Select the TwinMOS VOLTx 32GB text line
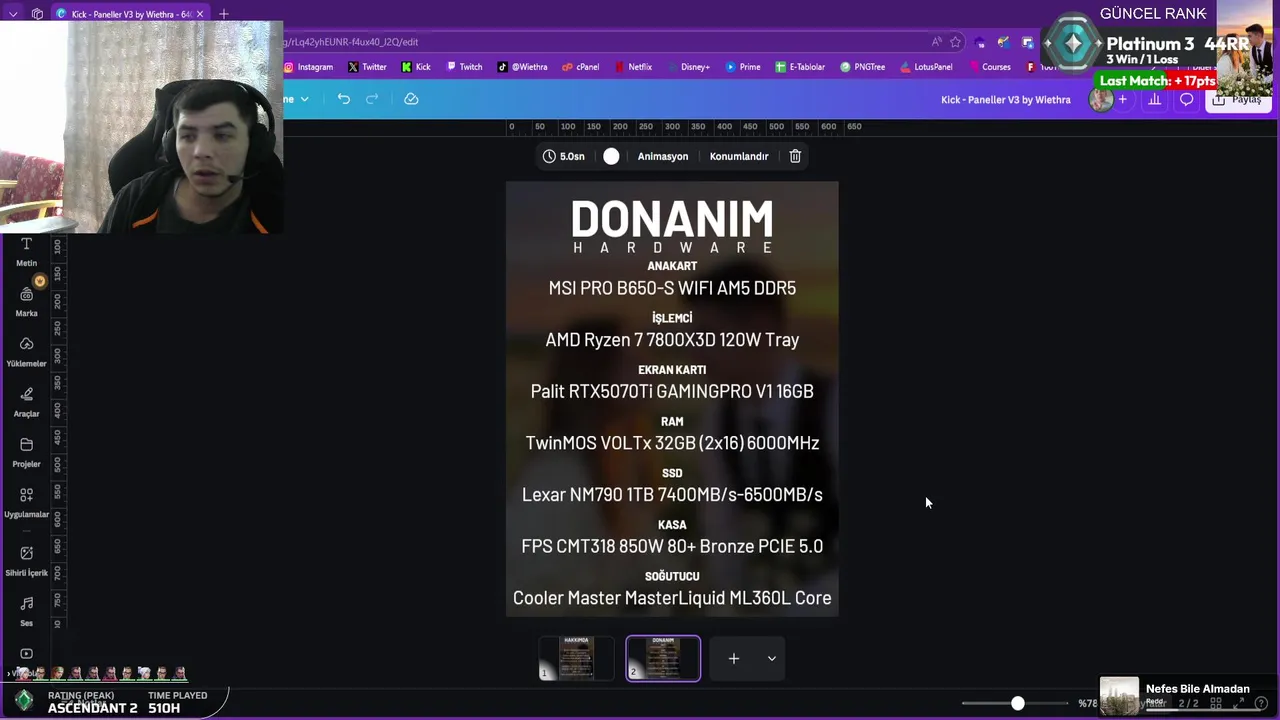Viewport: 1280px width, 720px height. pyautogui.click(x=672, y=443)
